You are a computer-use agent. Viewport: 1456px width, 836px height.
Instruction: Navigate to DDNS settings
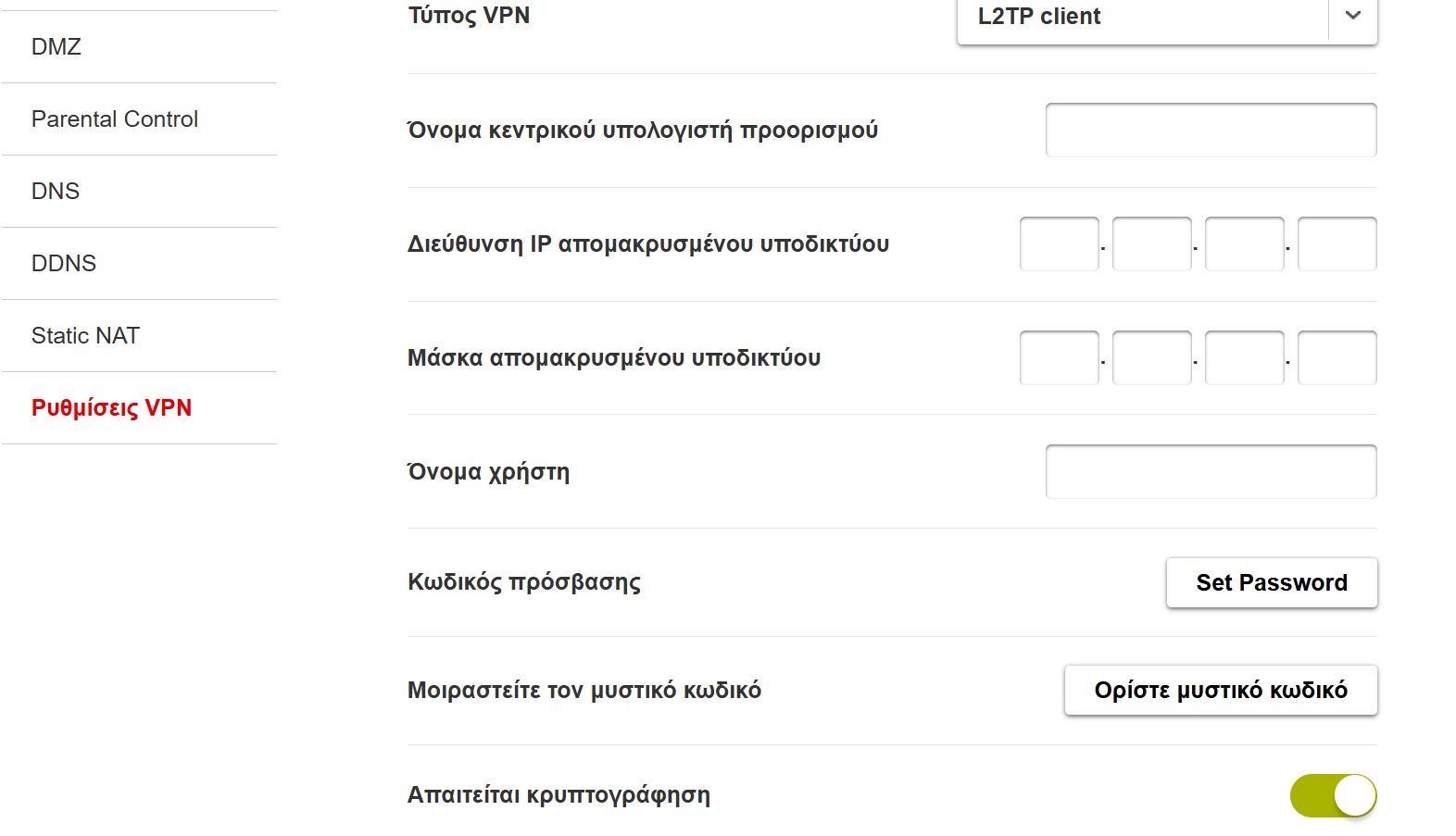(x=64, y=263)
